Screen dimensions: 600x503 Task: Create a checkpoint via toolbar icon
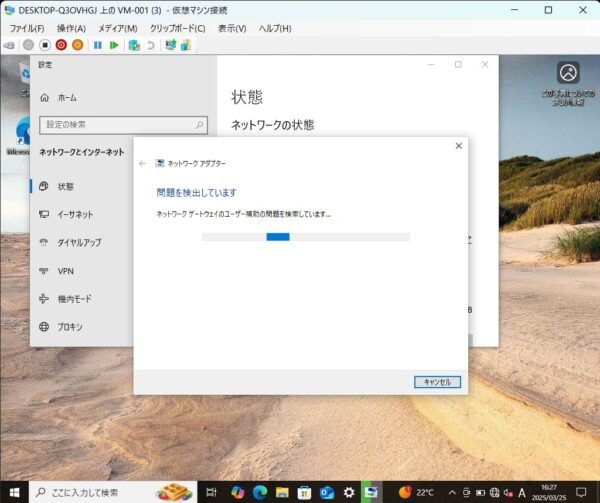134,45
